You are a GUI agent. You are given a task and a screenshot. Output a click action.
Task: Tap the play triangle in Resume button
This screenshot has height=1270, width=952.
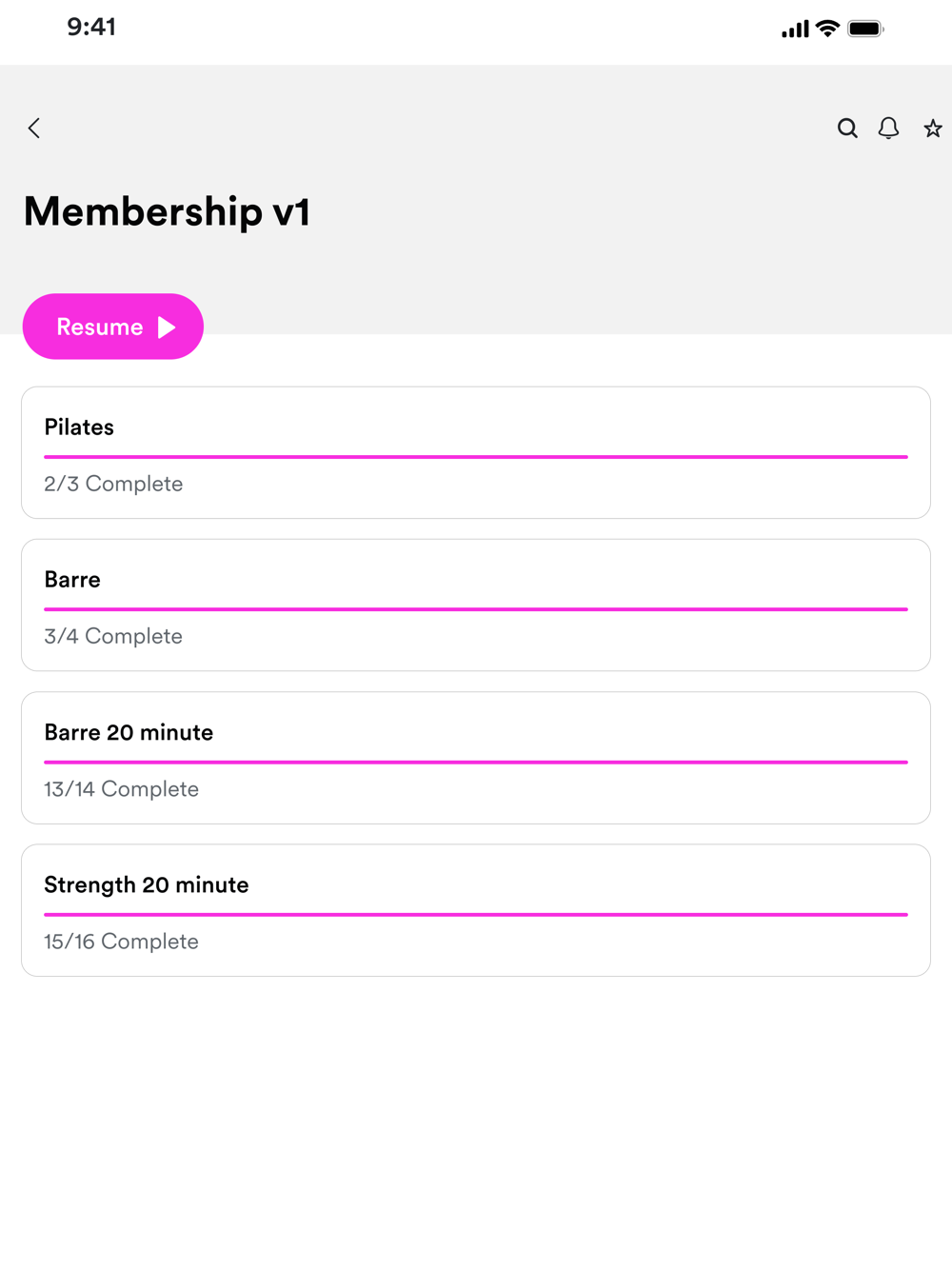point(168,327)
